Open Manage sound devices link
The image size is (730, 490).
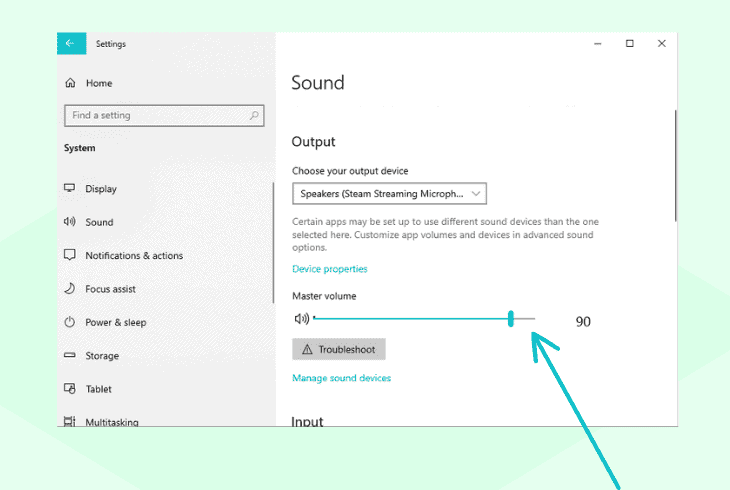pos(341,378)
